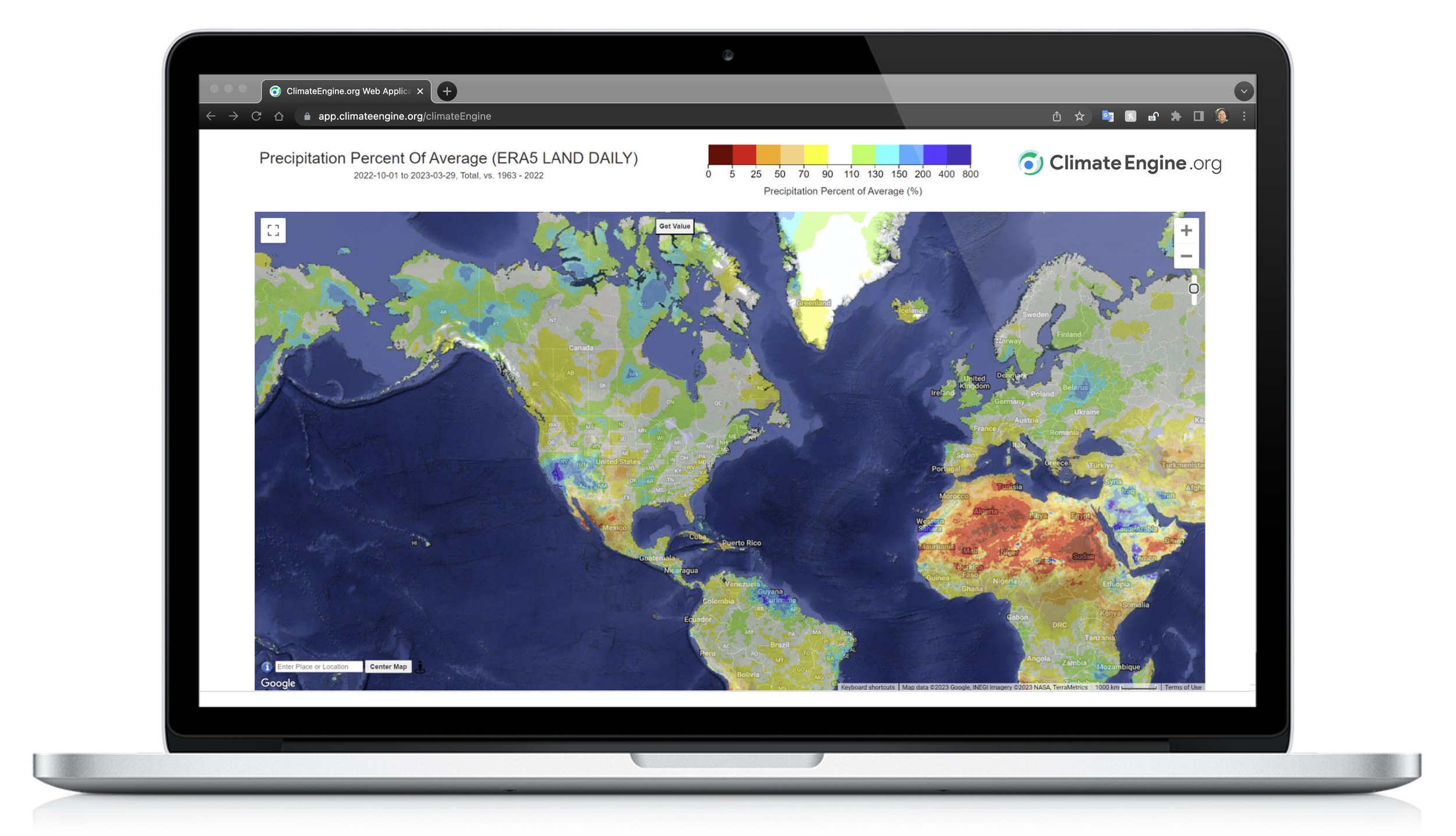
Task: Click the Get Value button on the map
Action: coord(674,226)
